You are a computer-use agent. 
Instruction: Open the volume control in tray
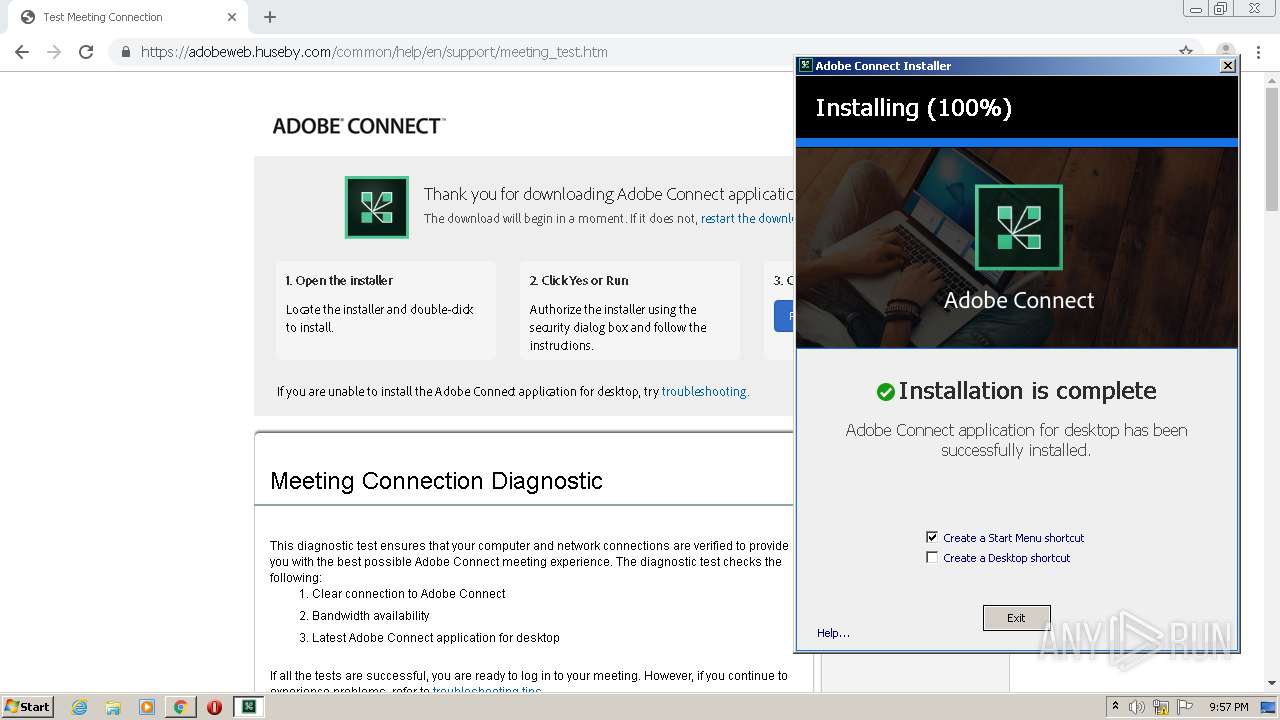coord(1137,707)
